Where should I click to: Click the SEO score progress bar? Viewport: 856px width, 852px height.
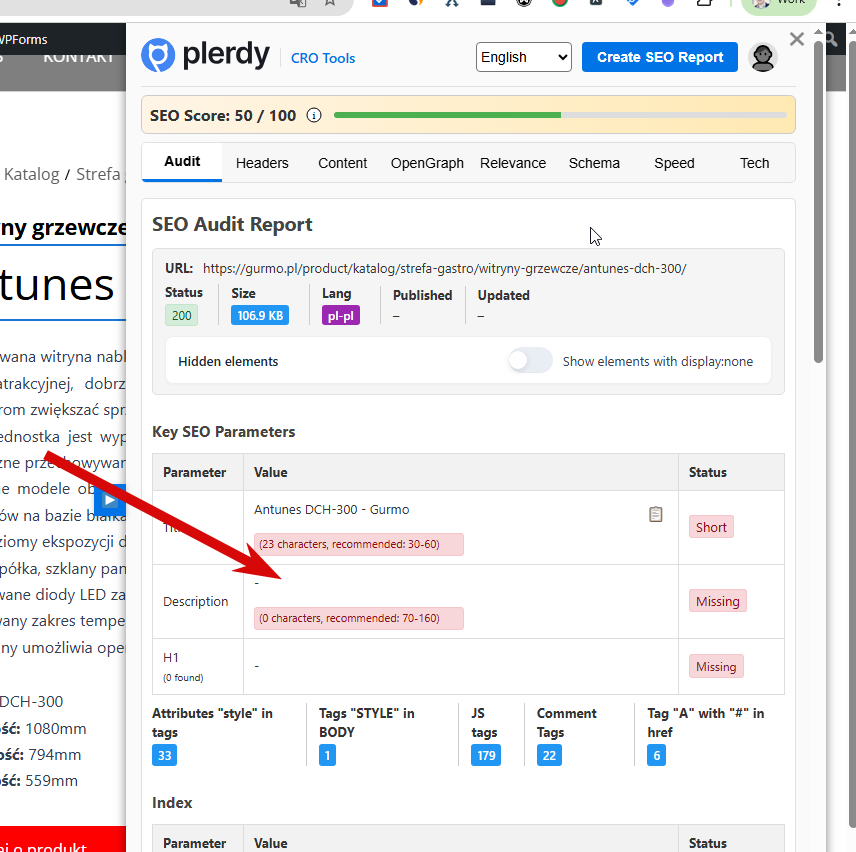pos(560,115)
